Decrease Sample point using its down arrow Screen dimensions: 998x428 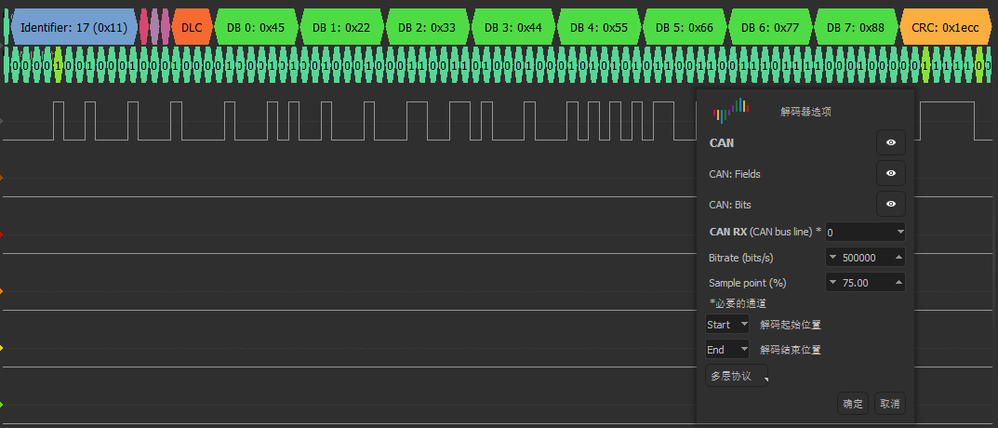833,283
